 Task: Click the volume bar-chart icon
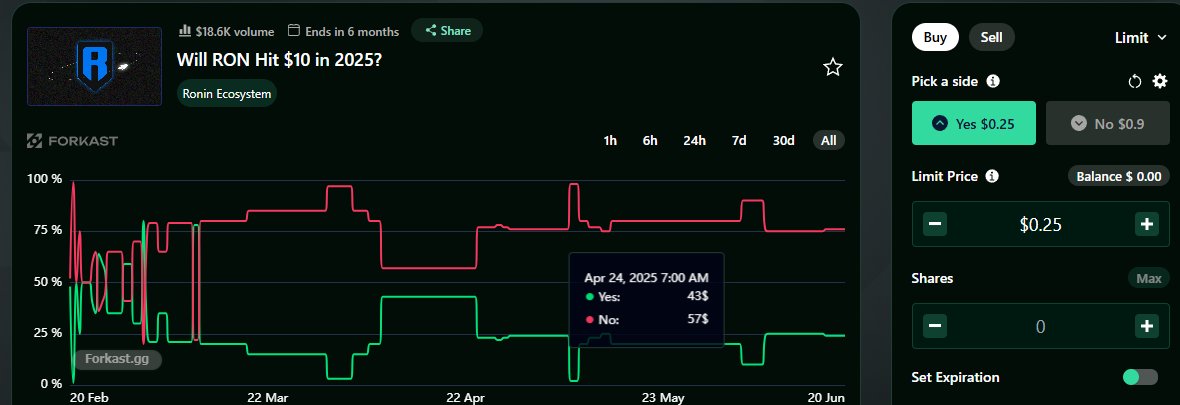[184, 31]
